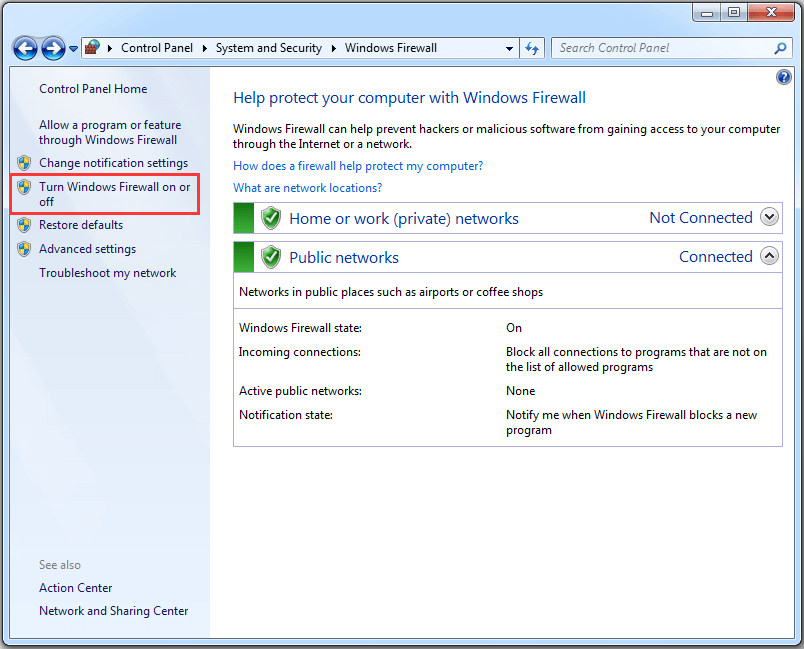Open address bar history dropdown
This screenshot has height=649, width=804.
coord(509,49)
